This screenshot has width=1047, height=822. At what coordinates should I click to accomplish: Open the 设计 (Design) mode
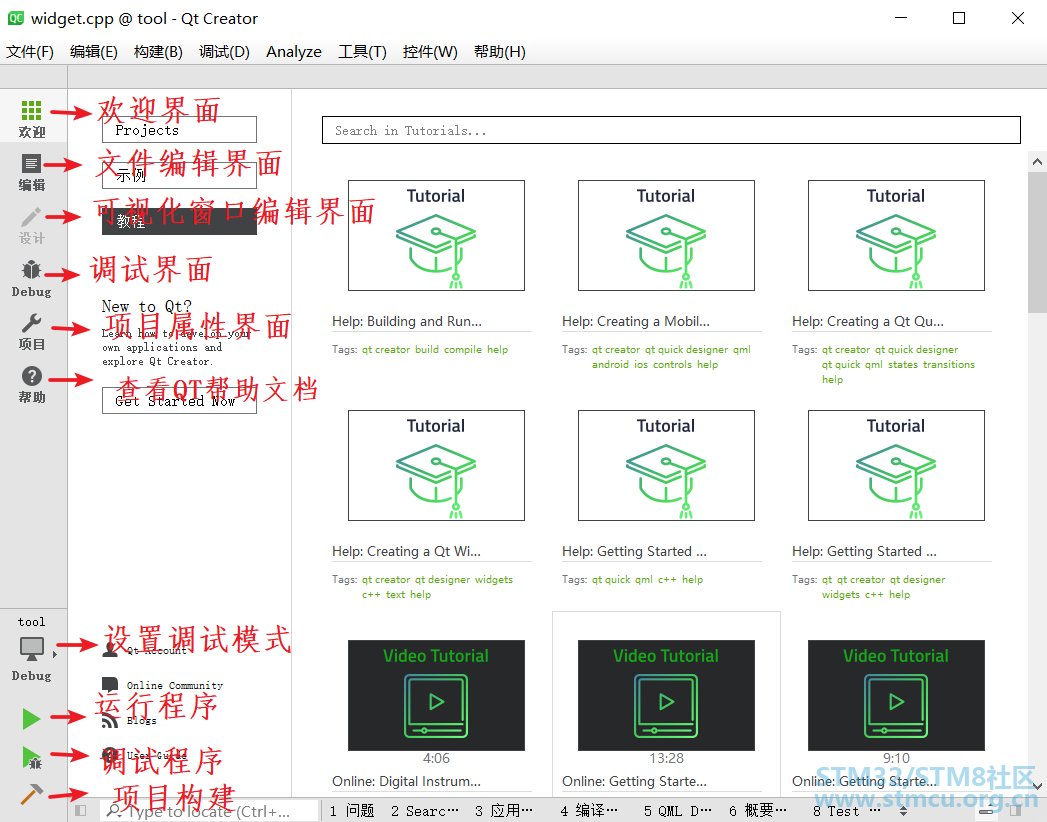point(32,225)
